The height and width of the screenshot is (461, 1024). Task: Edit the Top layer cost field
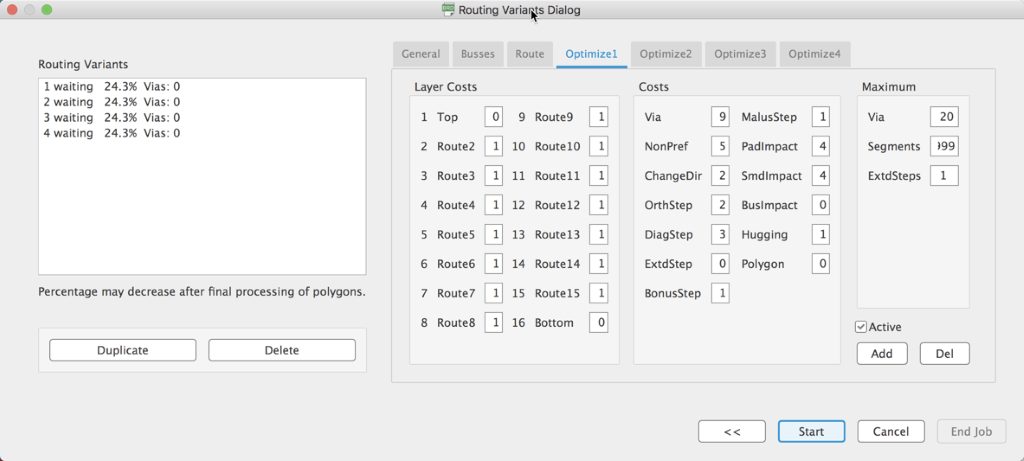pyautogui.click(x=494, y=117)
